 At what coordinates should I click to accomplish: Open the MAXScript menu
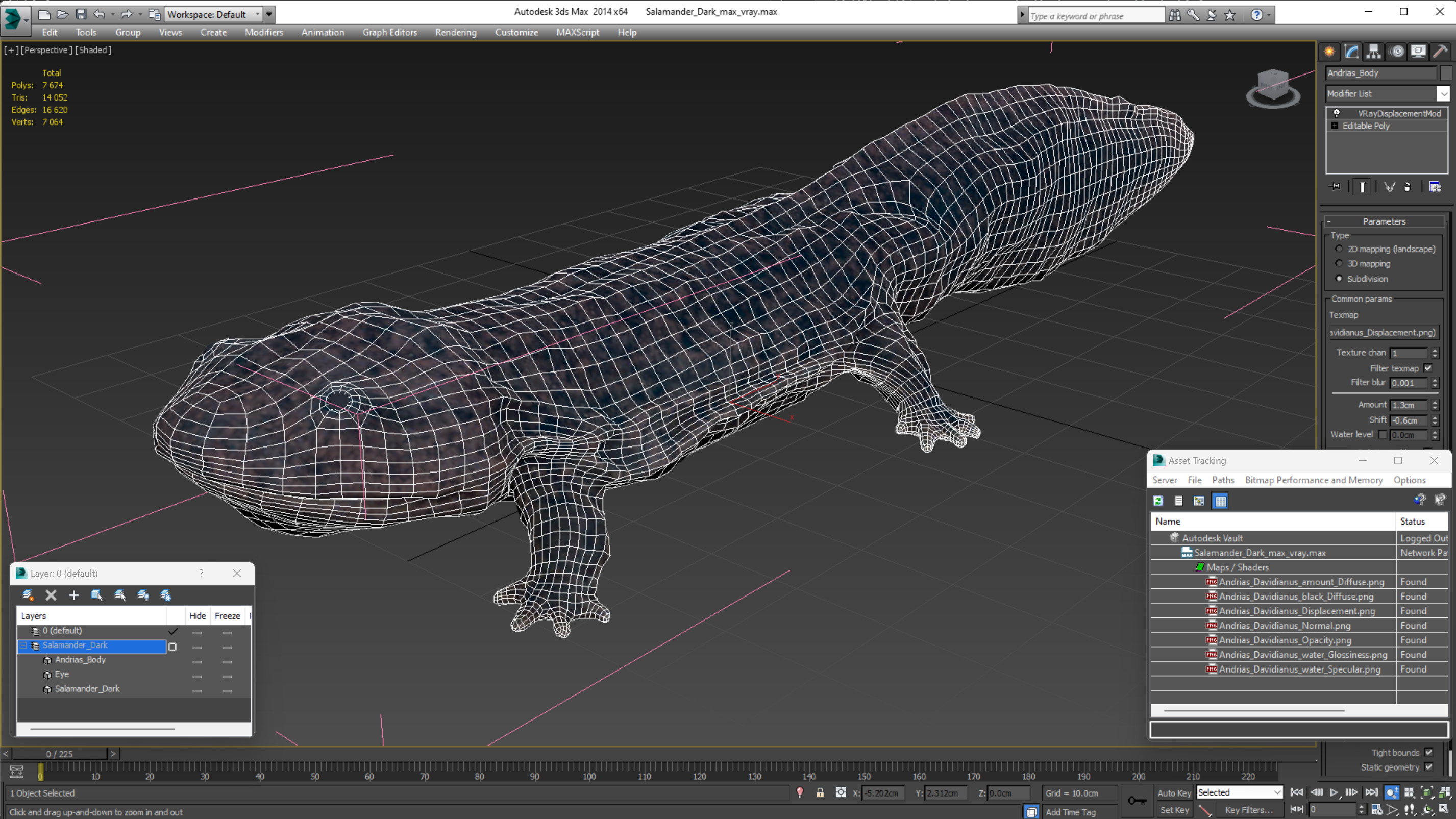[x=577, y=32]
